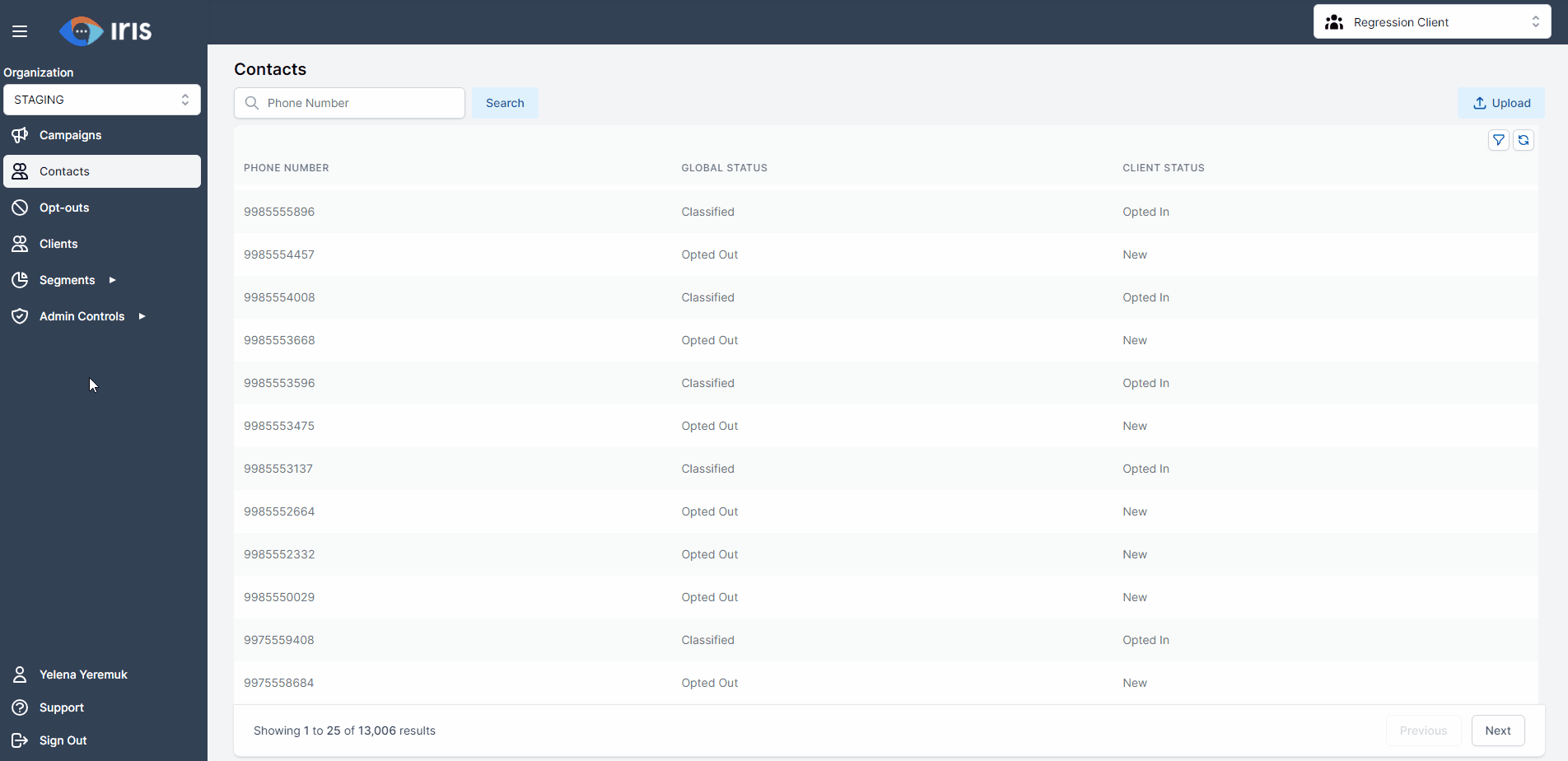
Task: Click the Contacts page heading
Action: [x=270, y=69]
